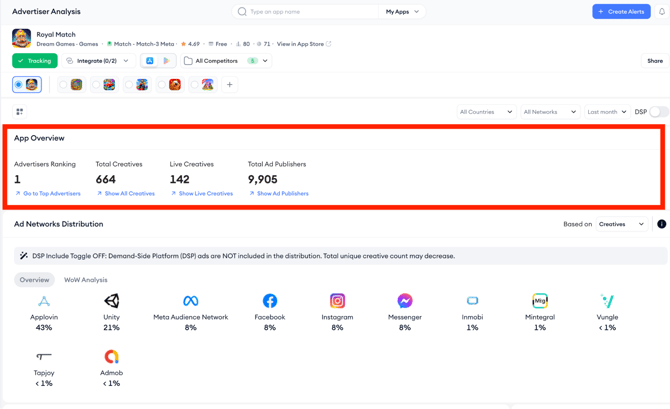Image resolution: width=670 pixels, height=409 pixels.
Task: Click the Create Alerts button
Action: pos(621,12)
